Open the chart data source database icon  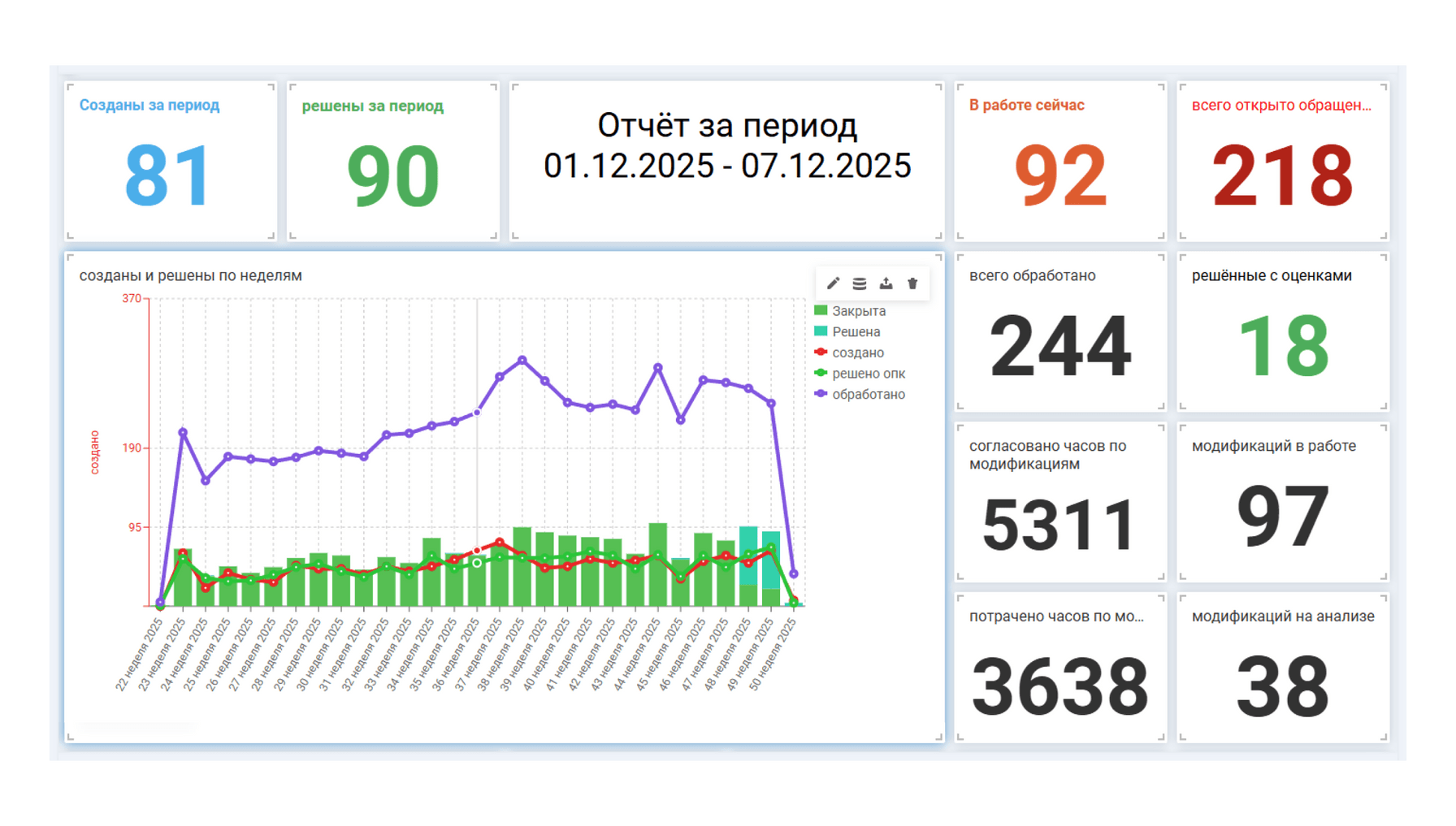pyautogui.click(x=859, y=283)
